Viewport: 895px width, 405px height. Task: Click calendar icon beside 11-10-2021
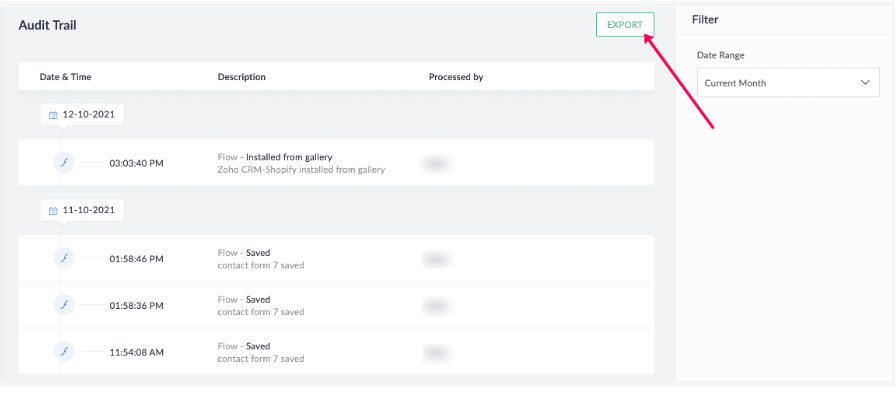(x=54, y=211)
